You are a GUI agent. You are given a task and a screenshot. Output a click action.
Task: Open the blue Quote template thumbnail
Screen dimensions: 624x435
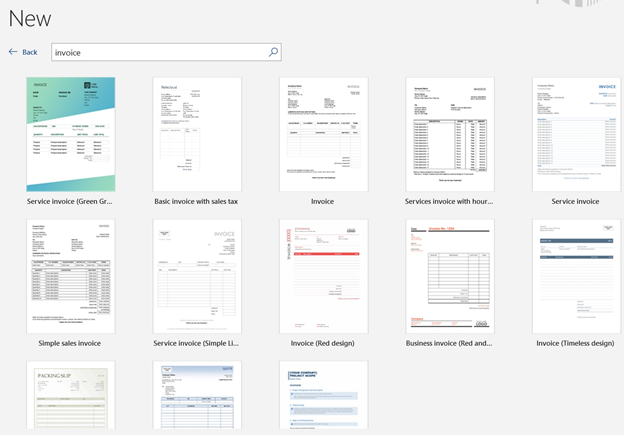click(x=197, y=395)
